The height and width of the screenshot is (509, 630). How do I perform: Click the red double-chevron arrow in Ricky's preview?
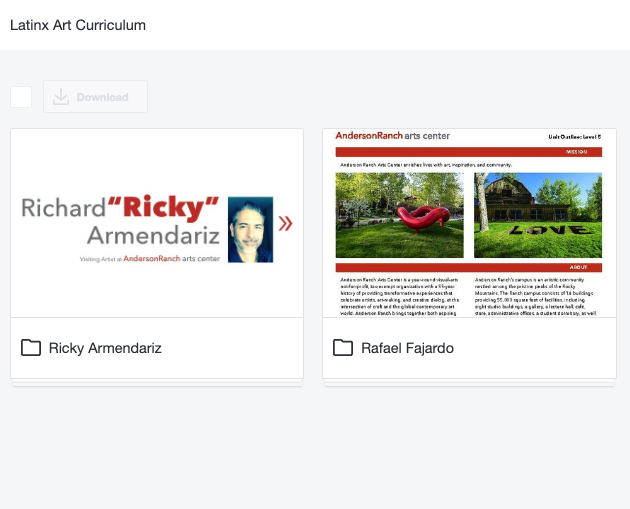coord(286,223)
